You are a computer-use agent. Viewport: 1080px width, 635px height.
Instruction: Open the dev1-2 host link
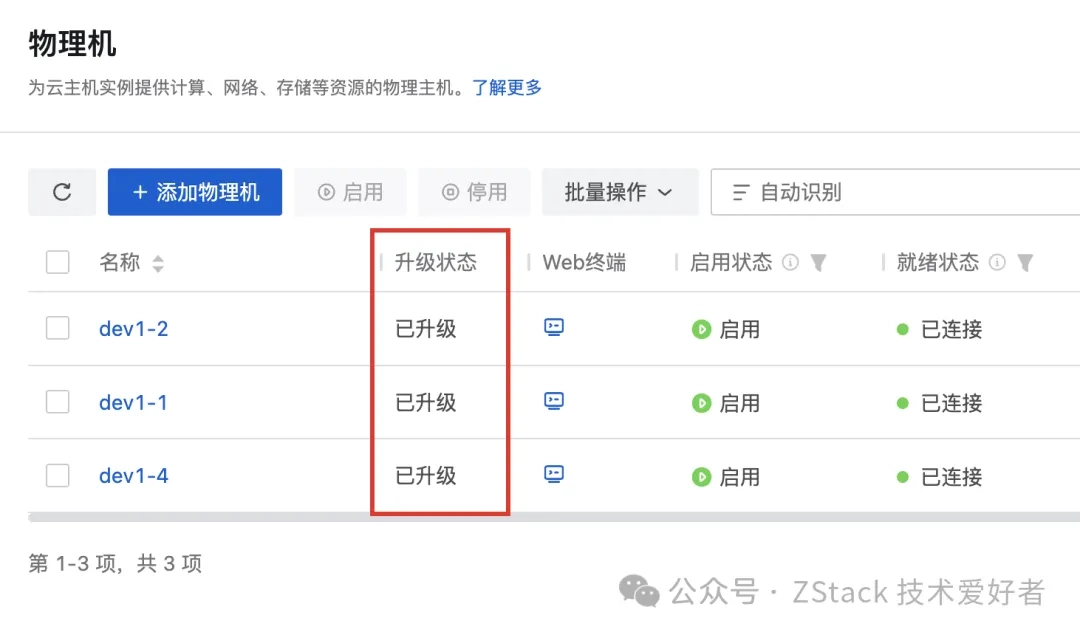[x=133, y=328]
